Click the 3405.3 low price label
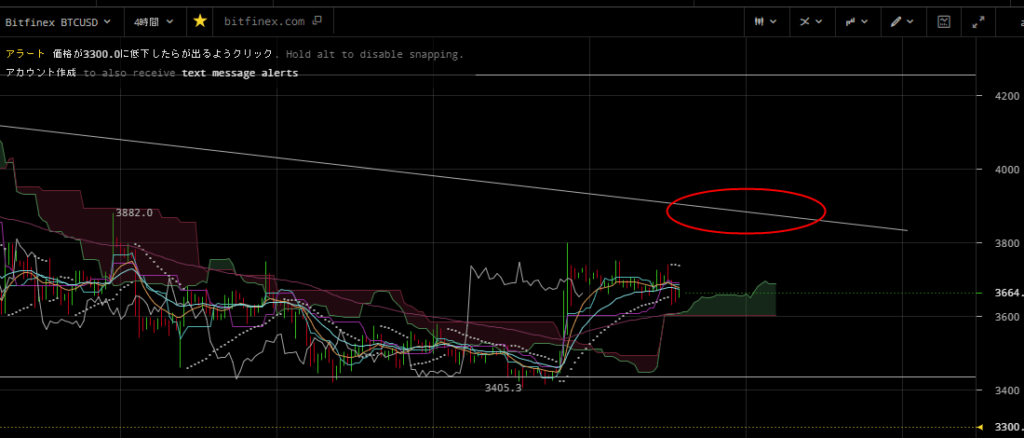 502,387
